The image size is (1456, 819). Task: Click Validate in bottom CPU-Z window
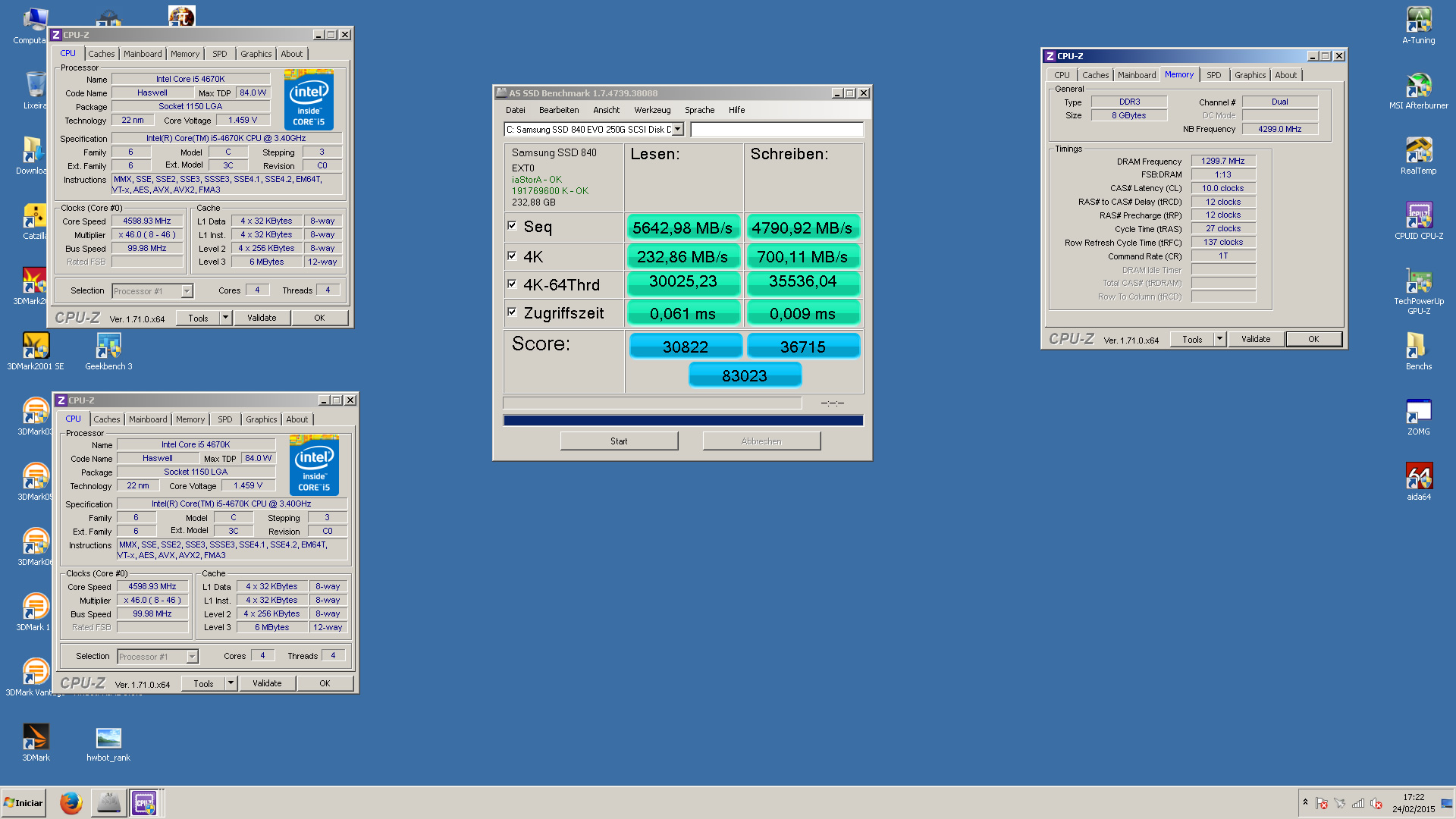tap(267, 683)
